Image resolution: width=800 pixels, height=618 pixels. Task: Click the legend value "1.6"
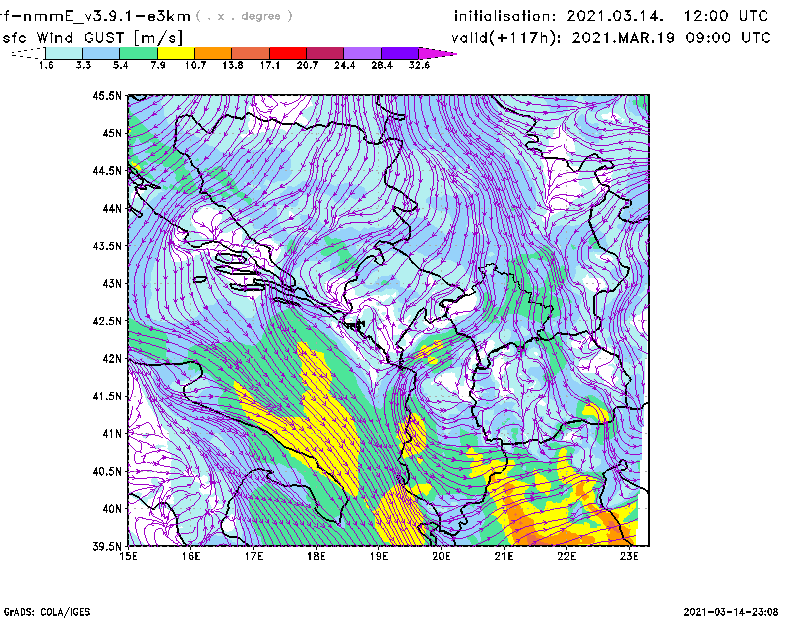point(46,65)
